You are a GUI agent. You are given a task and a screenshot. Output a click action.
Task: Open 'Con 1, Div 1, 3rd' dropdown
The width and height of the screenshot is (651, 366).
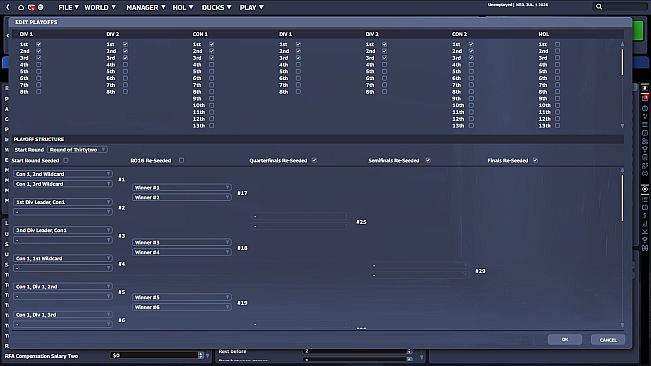coord(63,315)
